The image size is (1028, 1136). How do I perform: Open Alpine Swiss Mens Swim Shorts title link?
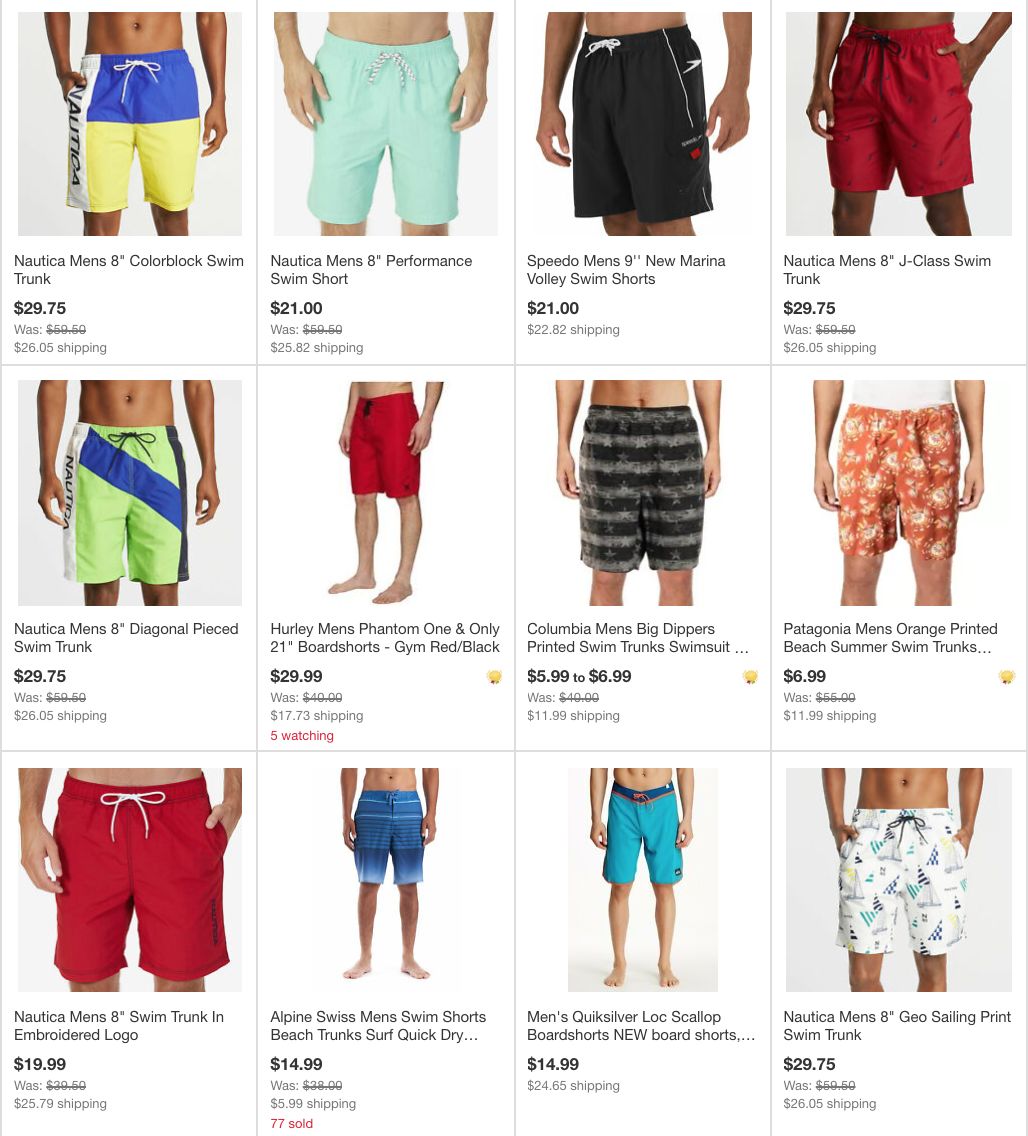pos(378,1026)
